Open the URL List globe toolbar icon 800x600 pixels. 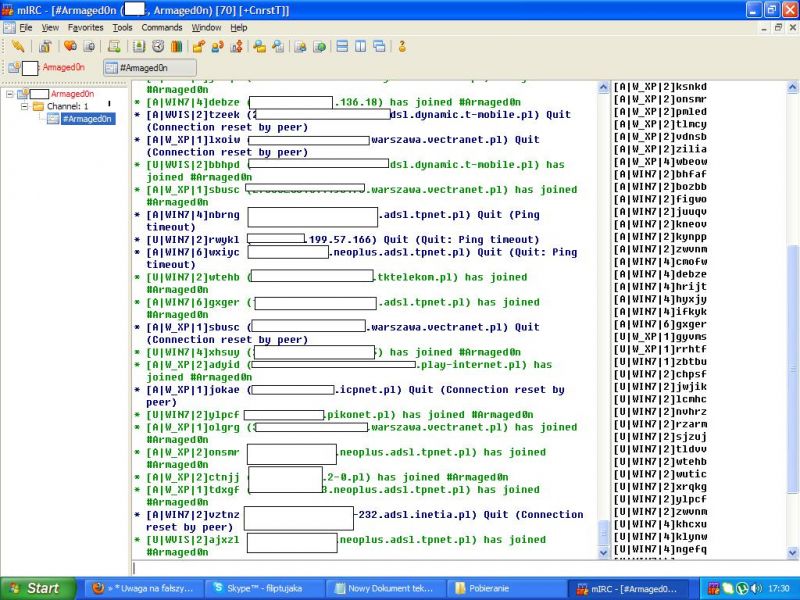click(319, 47)
